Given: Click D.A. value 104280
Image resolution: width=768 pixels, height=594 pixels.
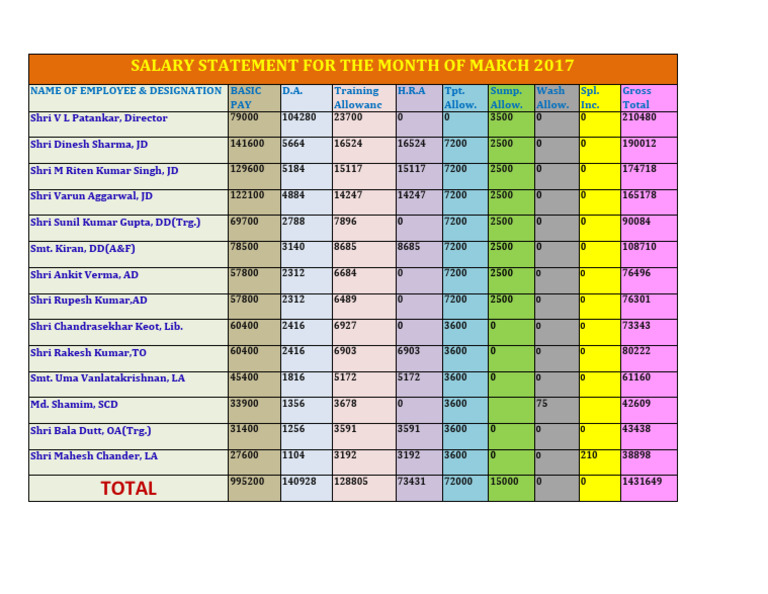Looking at the screenshot, I should pos(299,117).
